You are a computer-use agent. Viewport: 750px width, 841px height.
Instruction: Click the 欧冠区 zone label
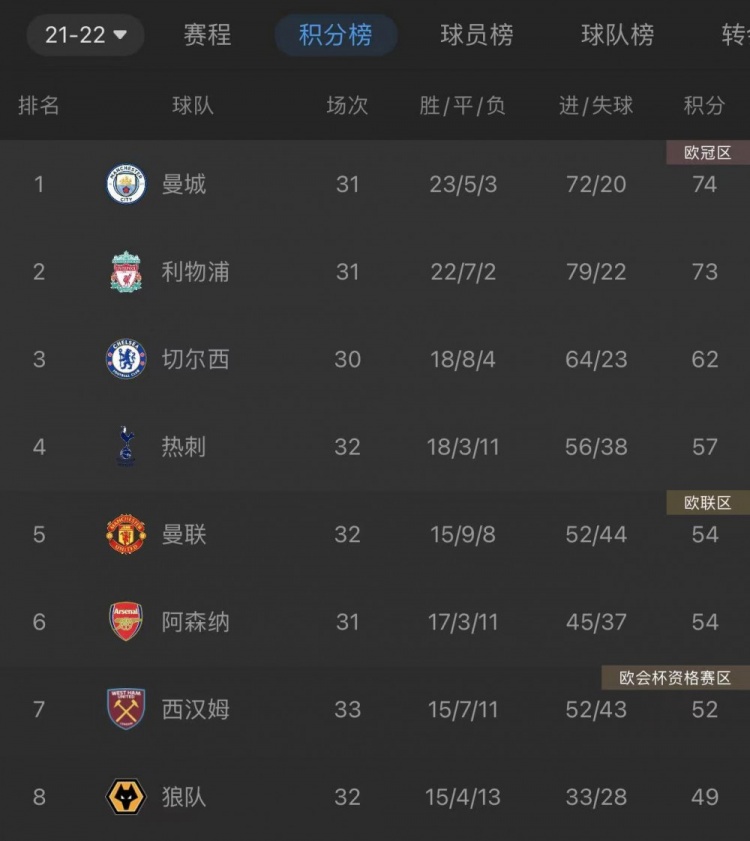(708, 153)
